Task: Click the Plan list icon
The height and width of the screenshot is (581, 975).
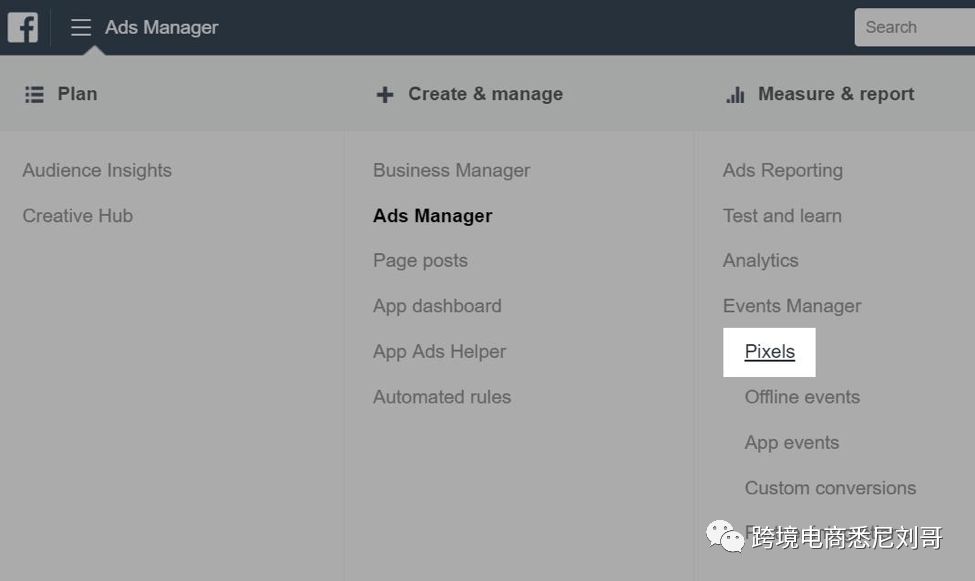Action: 34,94
